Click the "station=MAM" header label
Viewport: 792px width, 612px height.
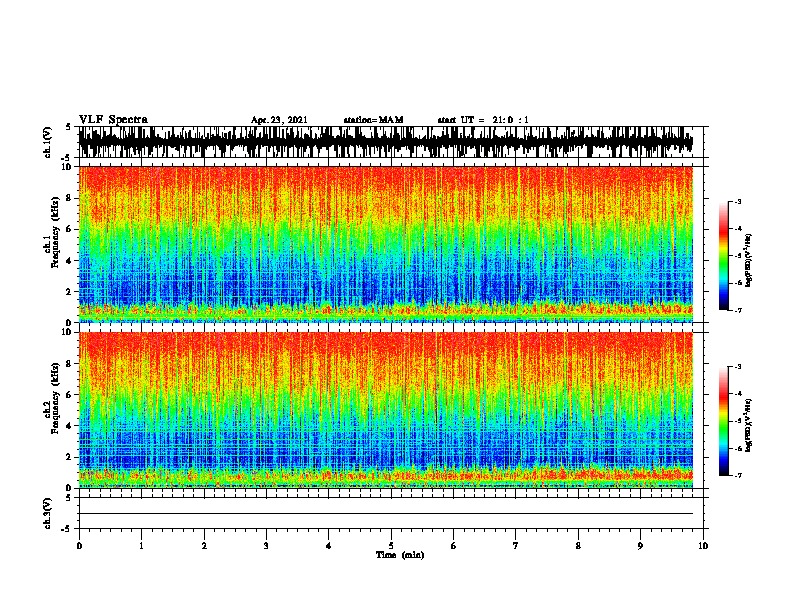(x=373, y=120)
